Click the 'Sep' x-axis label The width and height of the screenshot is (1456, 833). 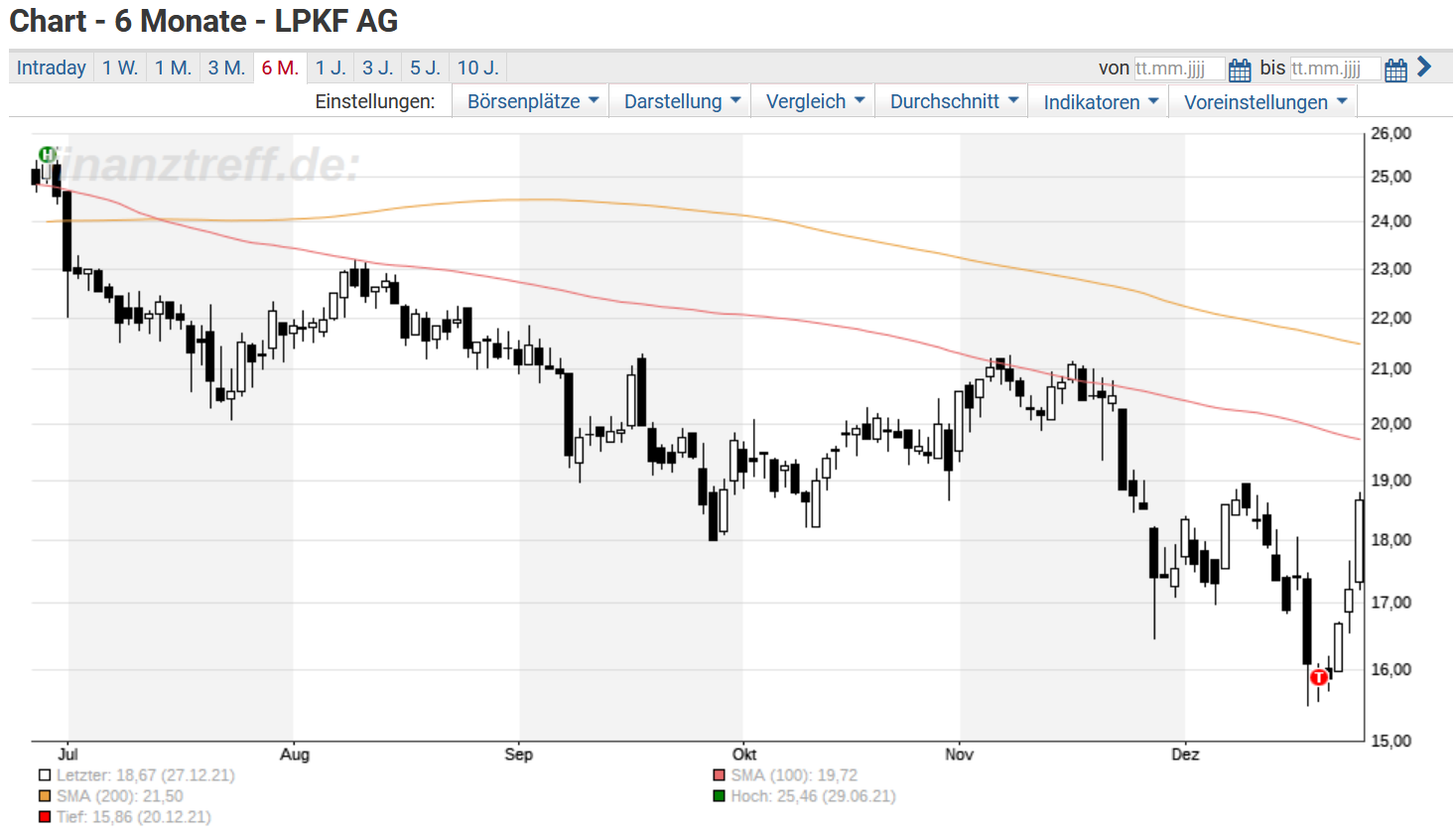click(518, 755)
